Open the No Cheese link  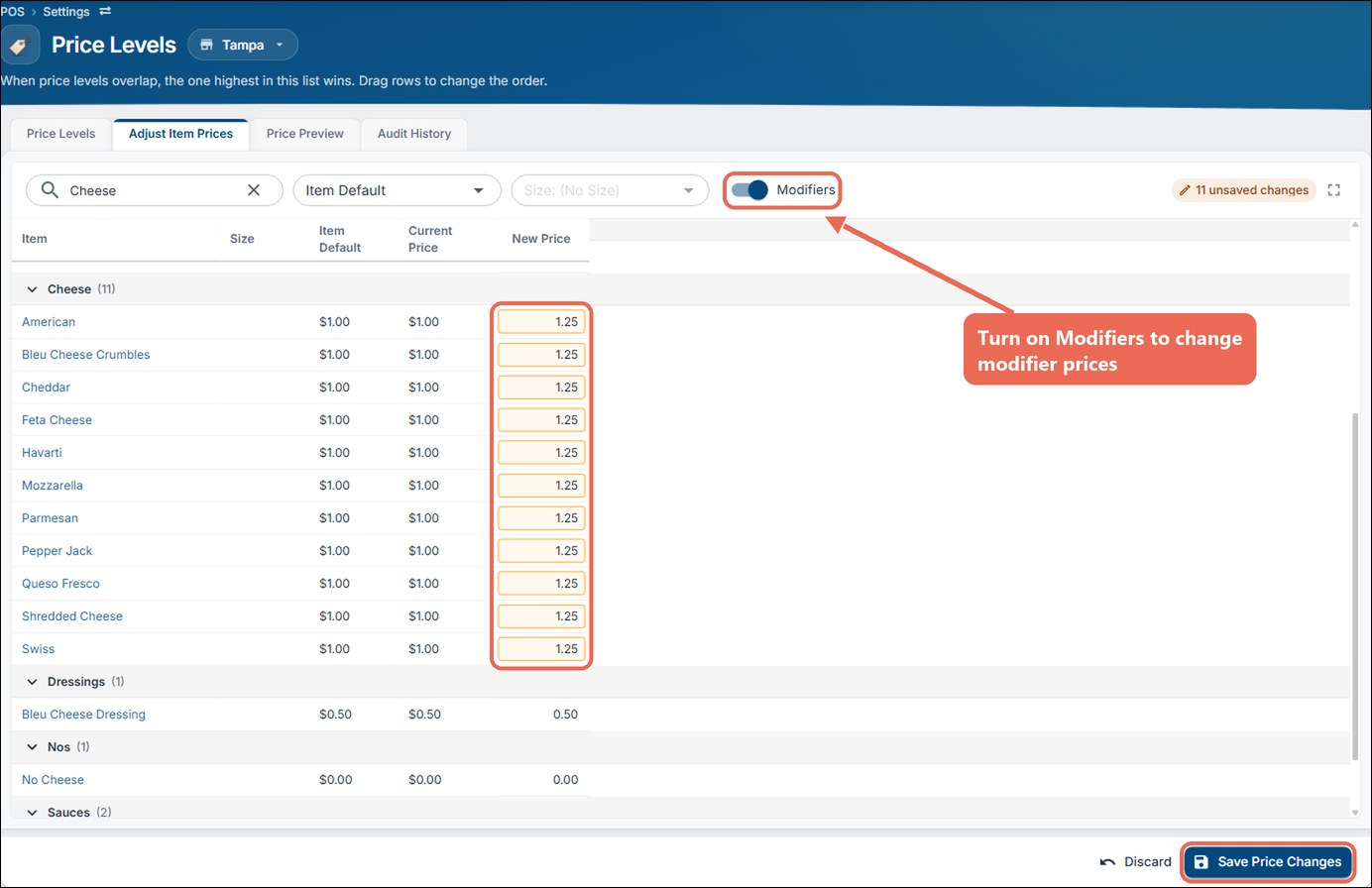[54, 780]
